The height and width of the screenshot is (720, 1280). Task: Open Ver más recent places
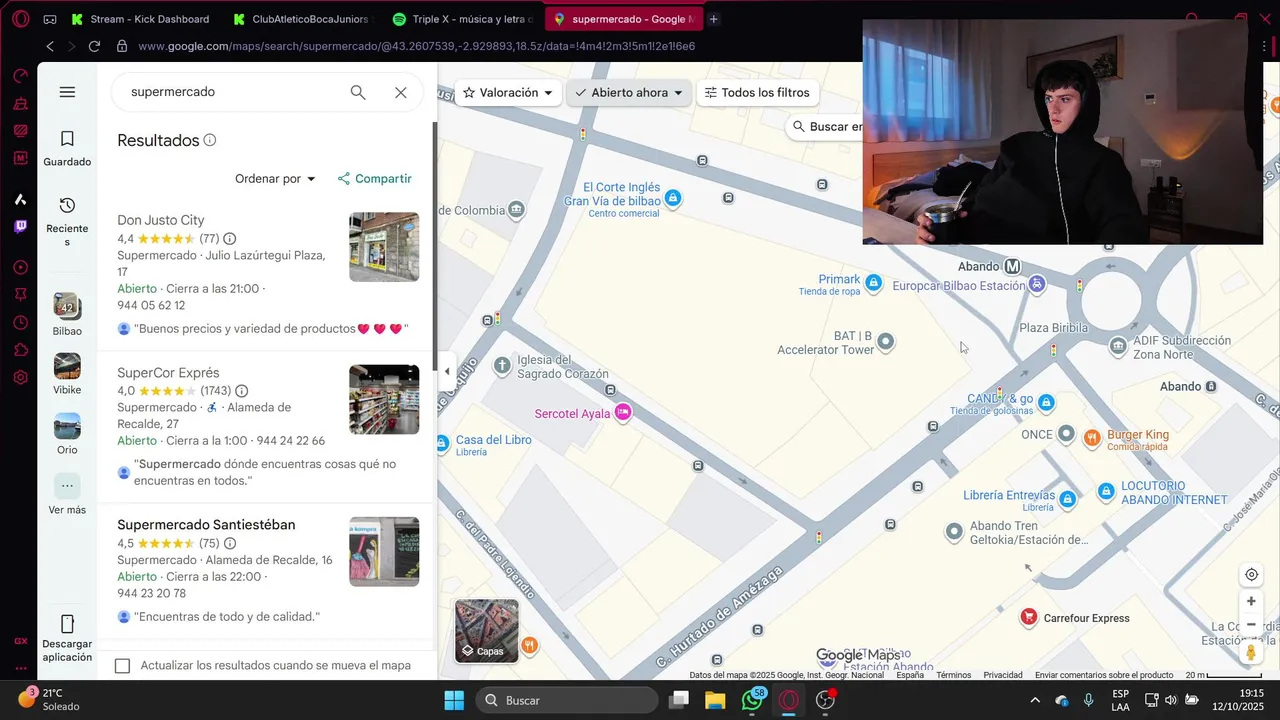67,486
